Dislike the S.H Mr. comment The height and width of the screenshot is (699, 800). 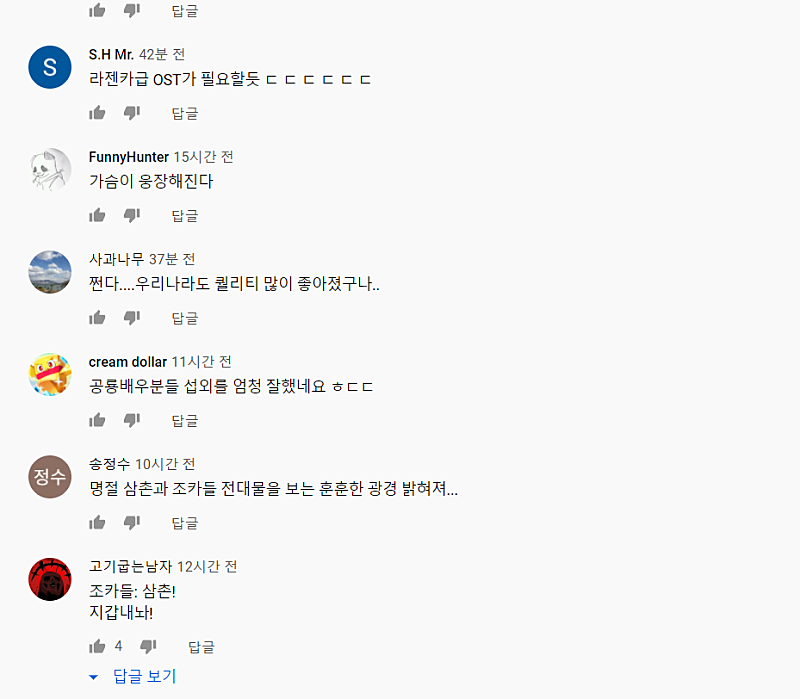tap(131, 113)
